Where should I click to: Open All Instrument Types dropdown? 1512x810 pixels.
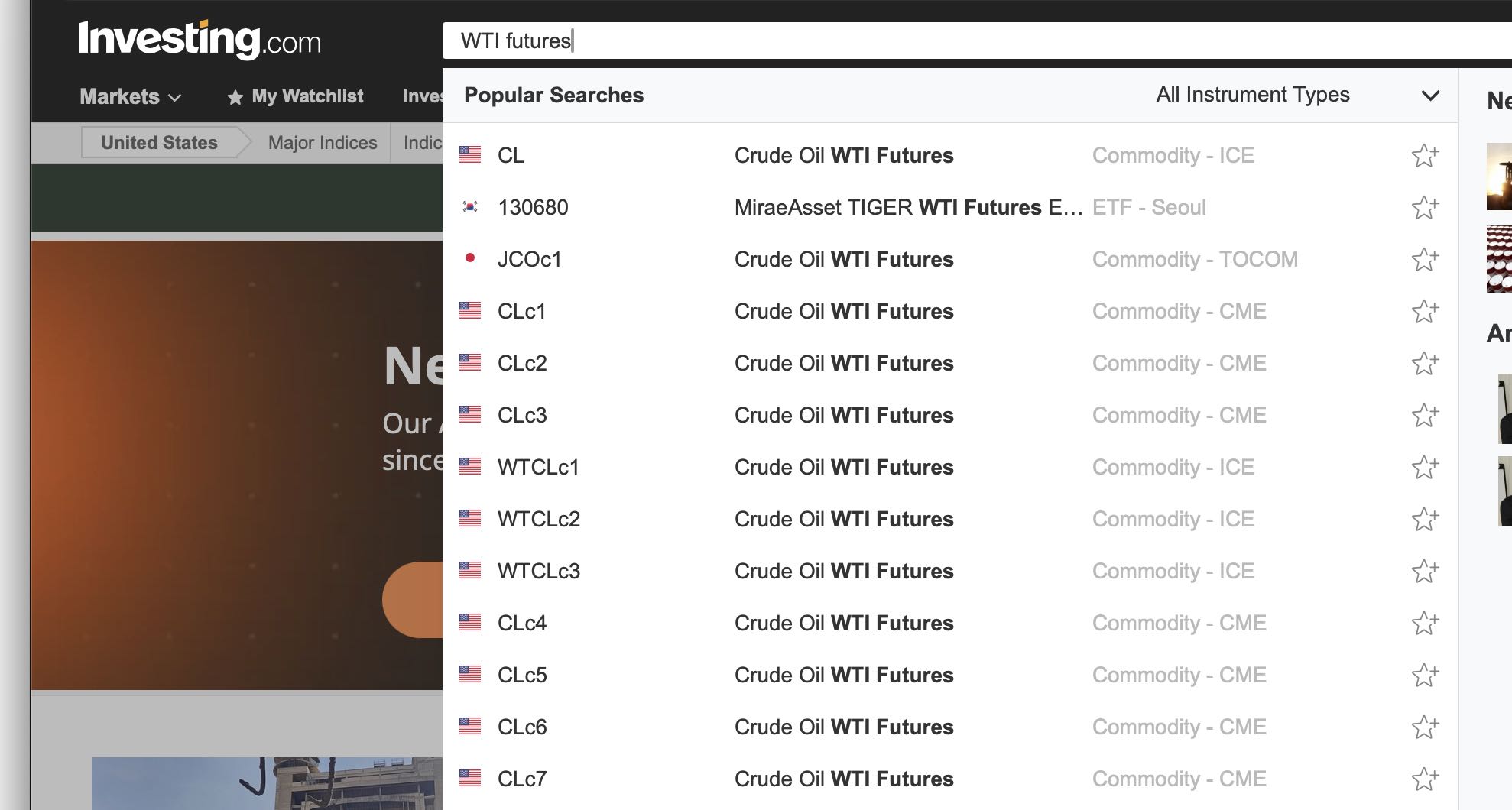(1252, 95)
